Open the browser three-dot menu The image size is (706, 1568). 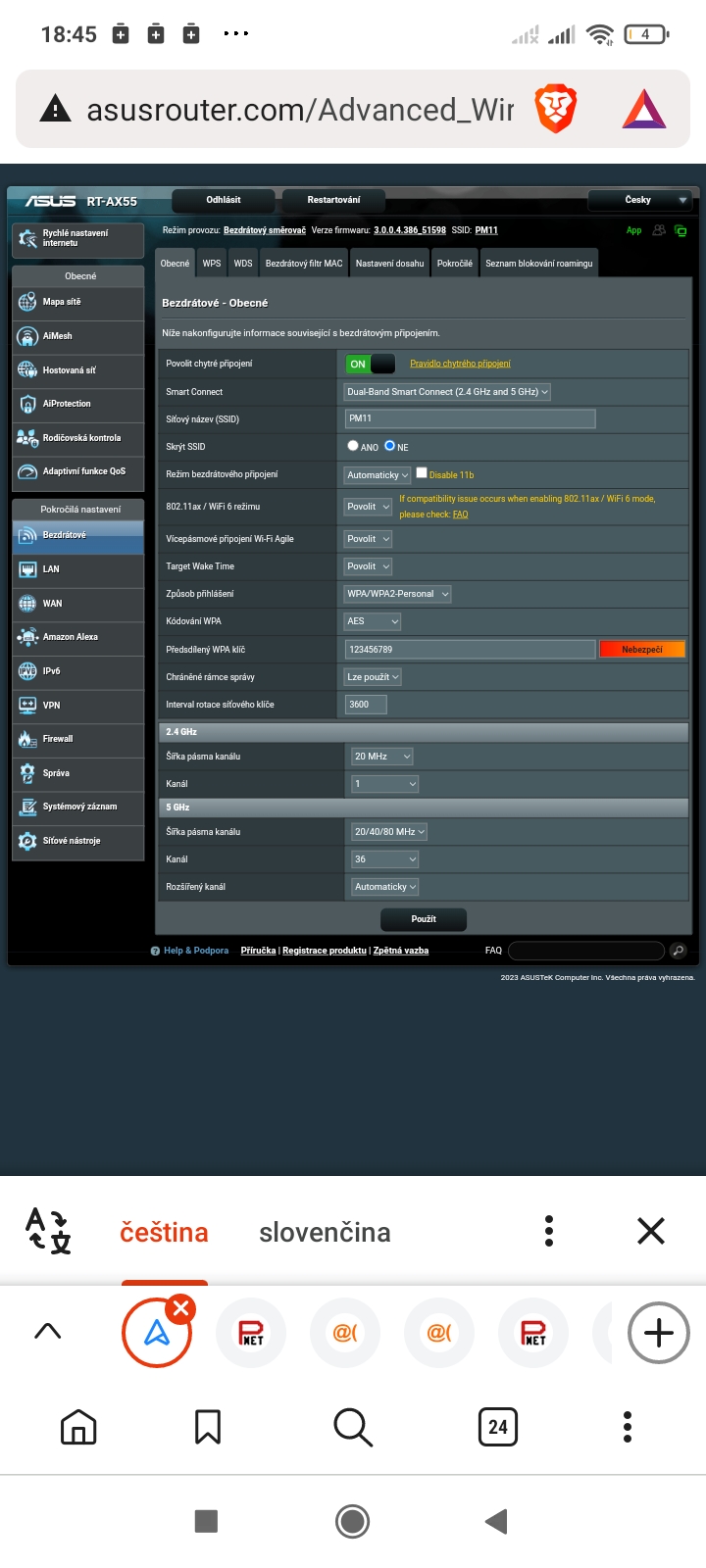click(628, 1427)
